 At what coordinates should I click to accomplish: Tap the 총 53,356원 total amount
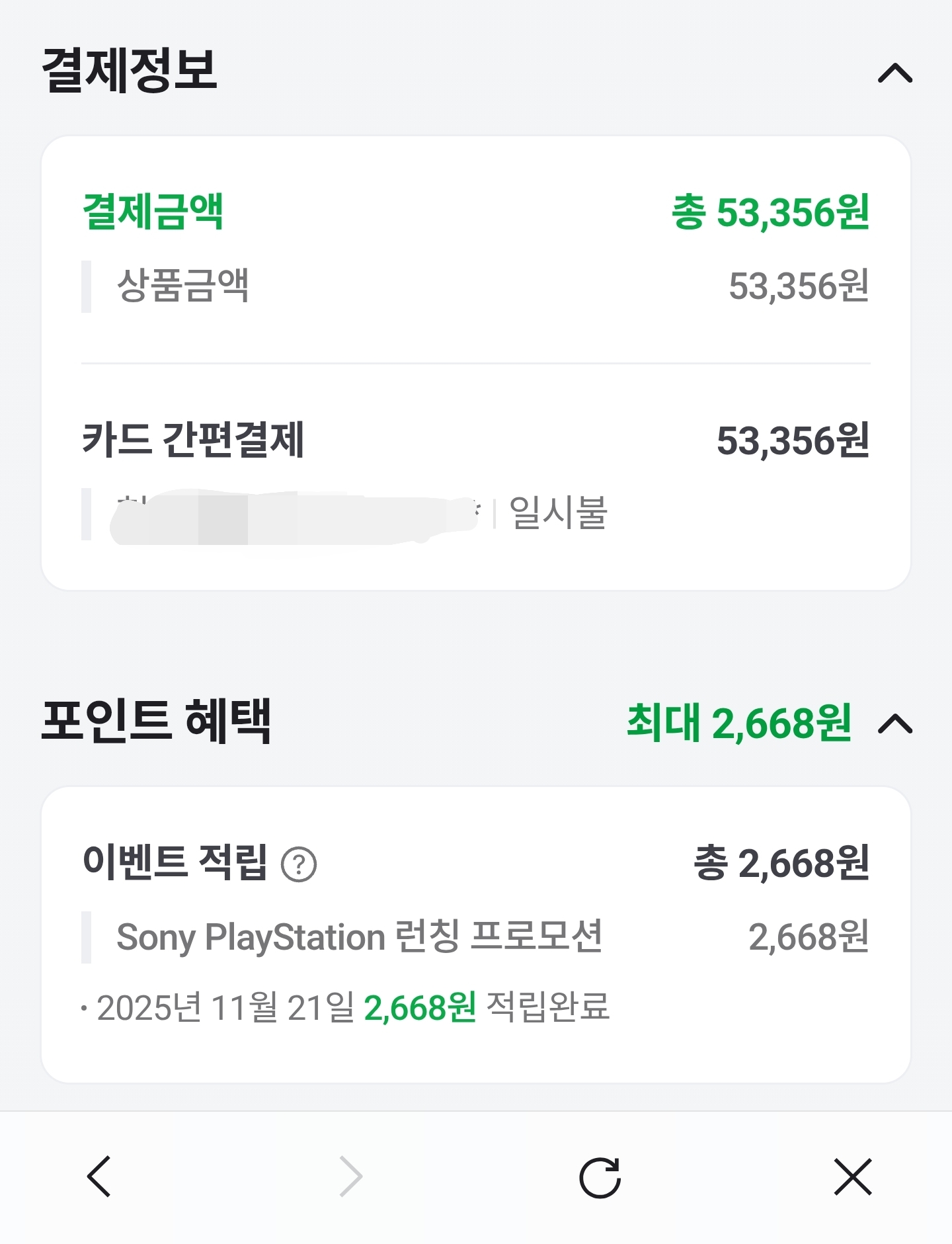pyautogui.click(x=770, y=213)
